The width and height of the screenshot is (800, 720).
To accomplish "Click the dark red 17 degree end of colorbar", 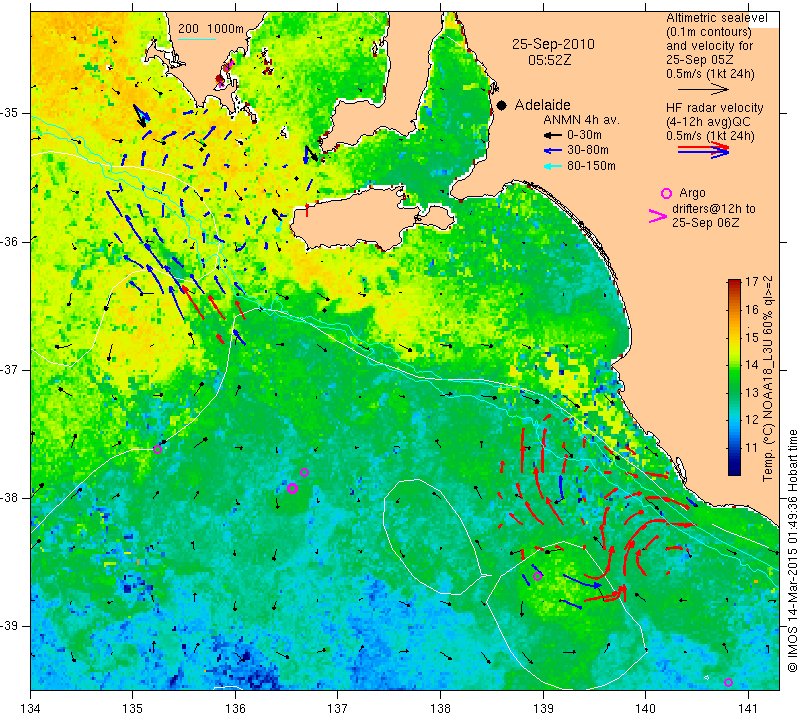I will click(x=734, y=282).
